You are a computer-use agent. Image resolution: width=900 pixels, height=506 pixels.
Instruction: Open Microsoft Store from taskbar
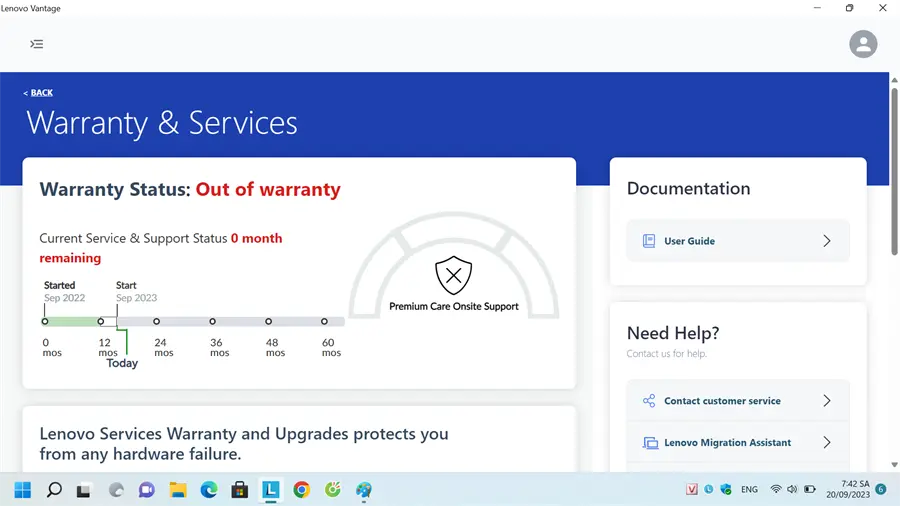click(x=239, y=489)
